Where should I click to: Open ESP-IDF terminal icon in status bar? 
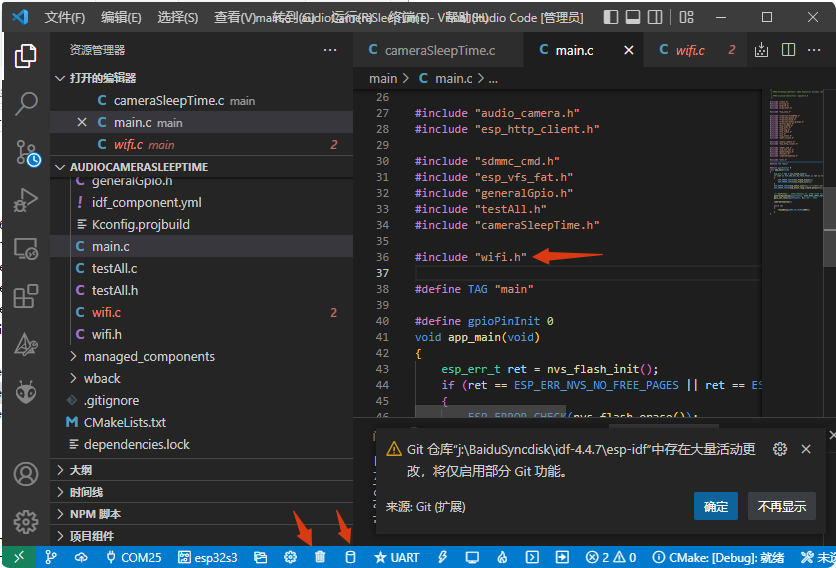click(532, 557)
